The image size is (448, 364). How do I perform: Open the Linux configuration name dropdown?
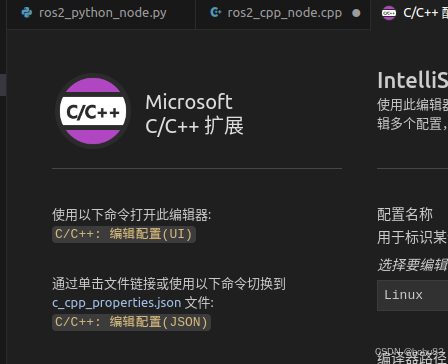click(413, 295)
